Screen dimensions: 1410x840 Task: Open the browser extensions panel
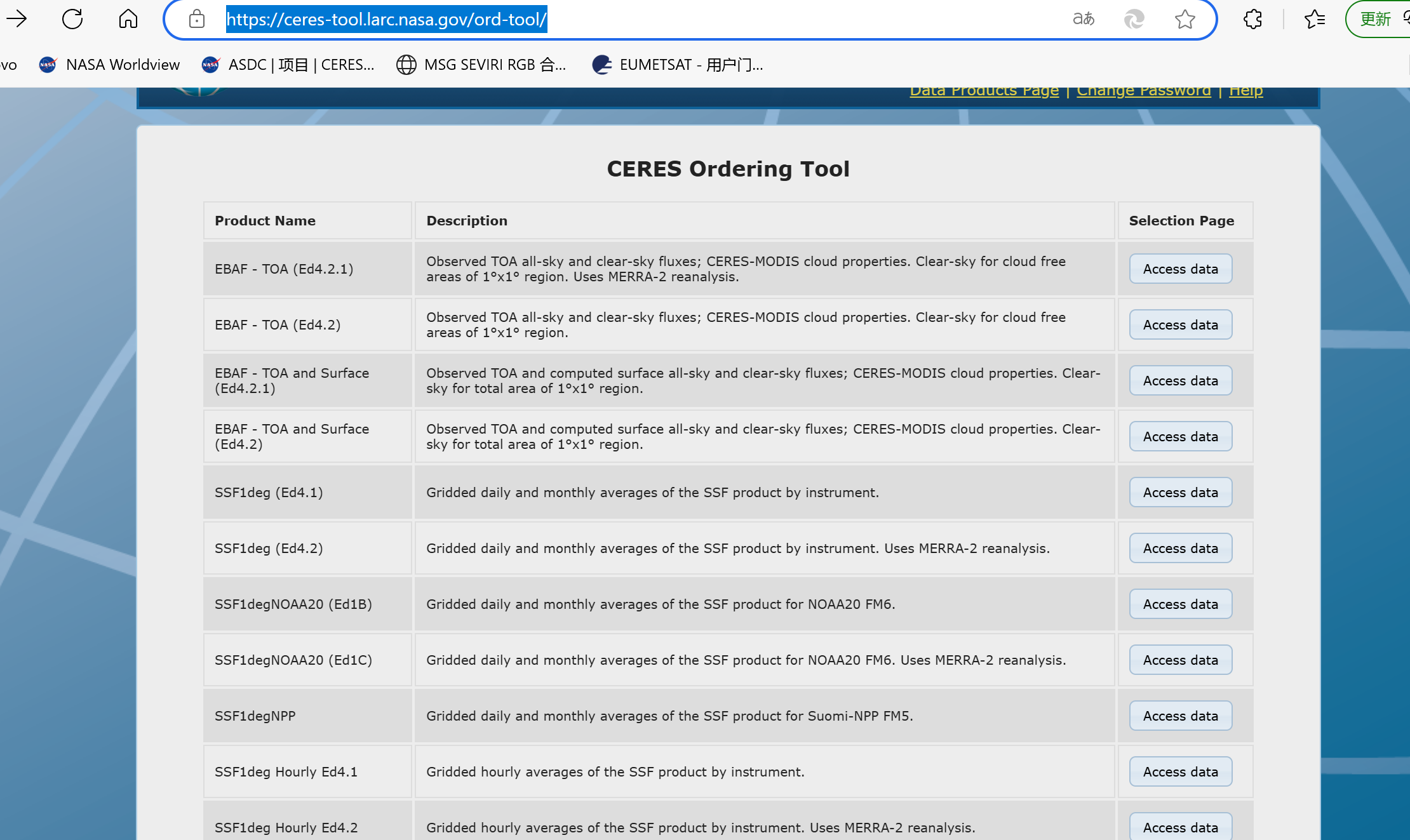click(1252, 19)
